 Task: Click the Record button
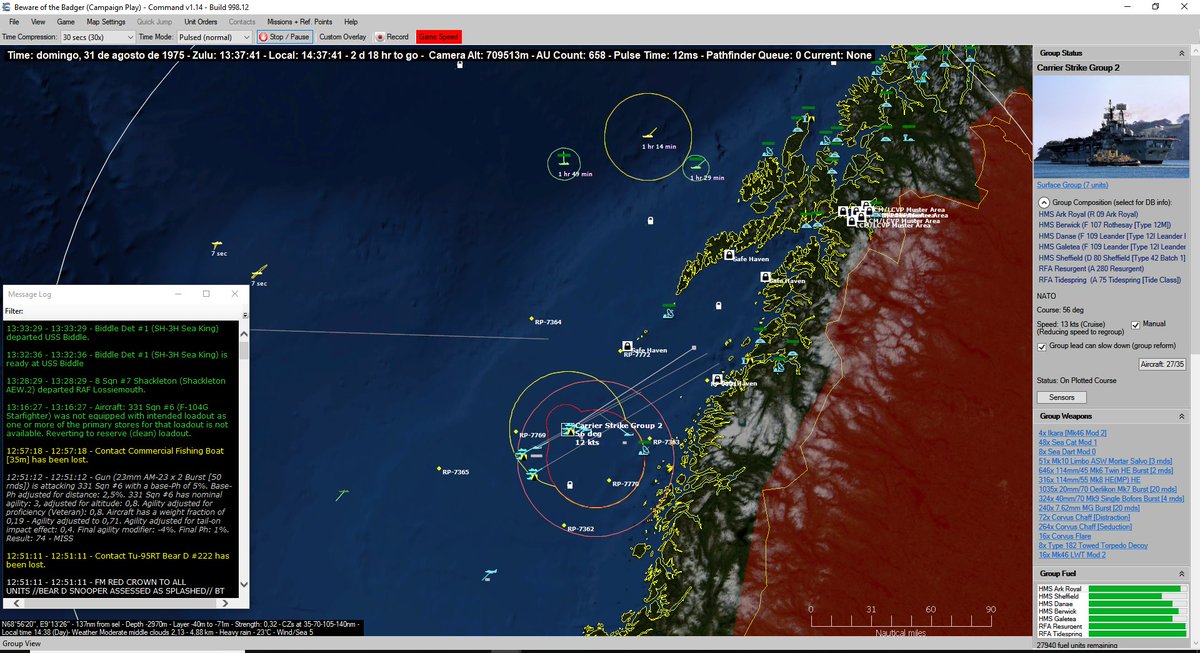point(392,37)
